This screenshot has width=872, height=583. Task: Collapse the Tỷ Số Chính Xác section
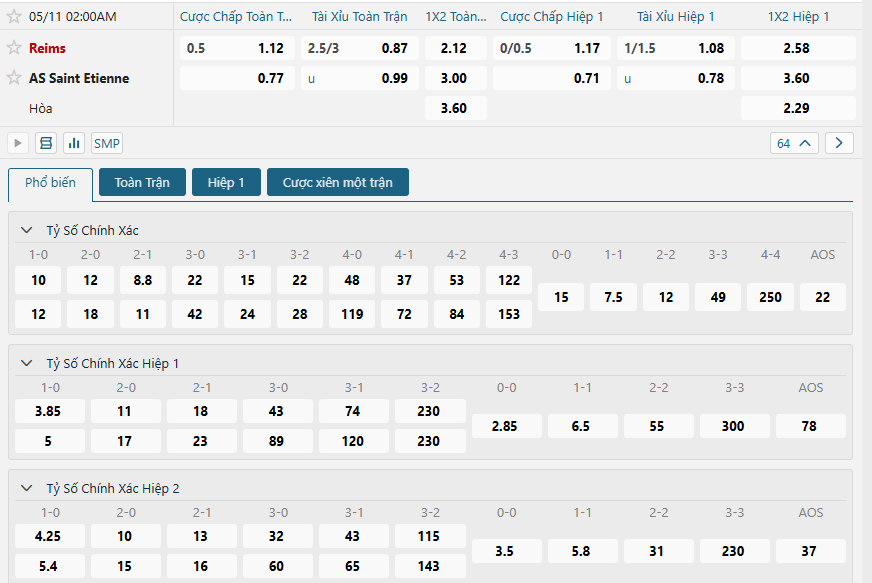(x=26, y=230)
